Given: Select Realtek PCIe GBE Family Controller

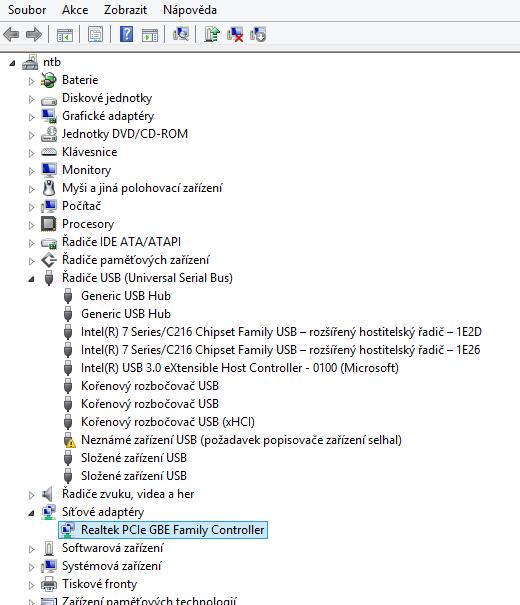Looking at the screenshot, I should (x=172, y=530).
